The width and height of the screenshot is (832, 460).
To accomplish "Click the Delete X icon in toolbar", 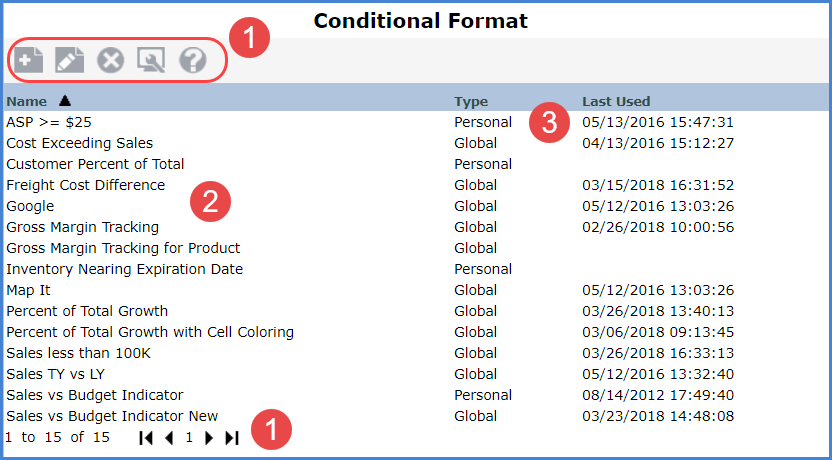I will click(110, 61).
